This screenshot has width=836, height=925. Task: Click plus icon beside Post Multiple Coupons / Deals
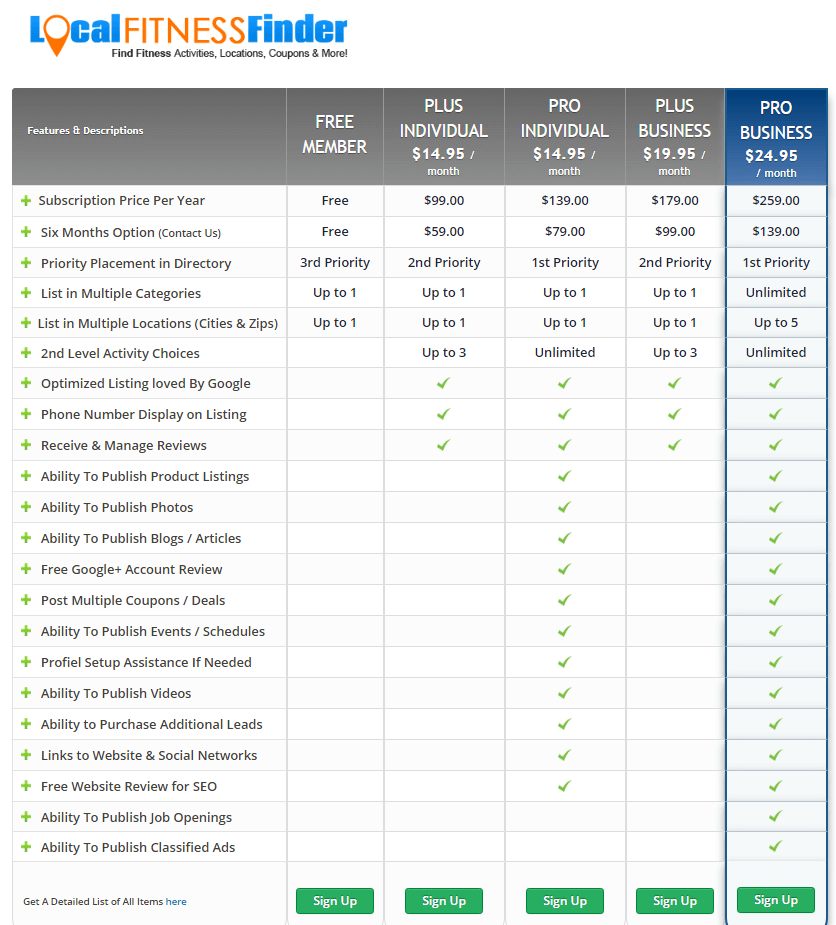coord(26,600)
